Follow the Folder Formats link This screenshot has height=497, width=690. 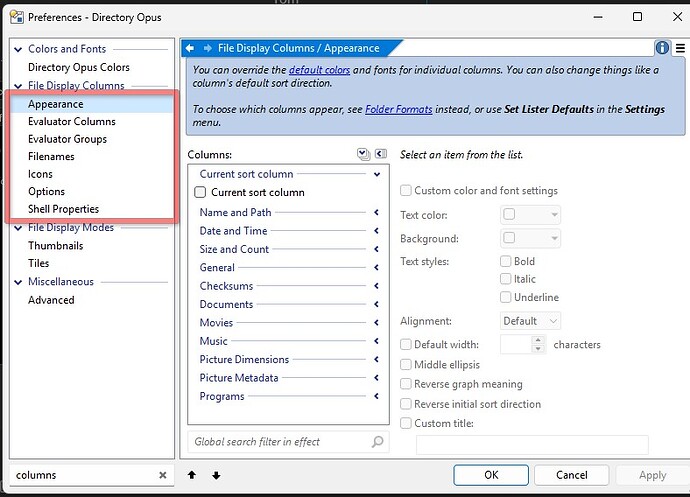click(x=399, y=109)
